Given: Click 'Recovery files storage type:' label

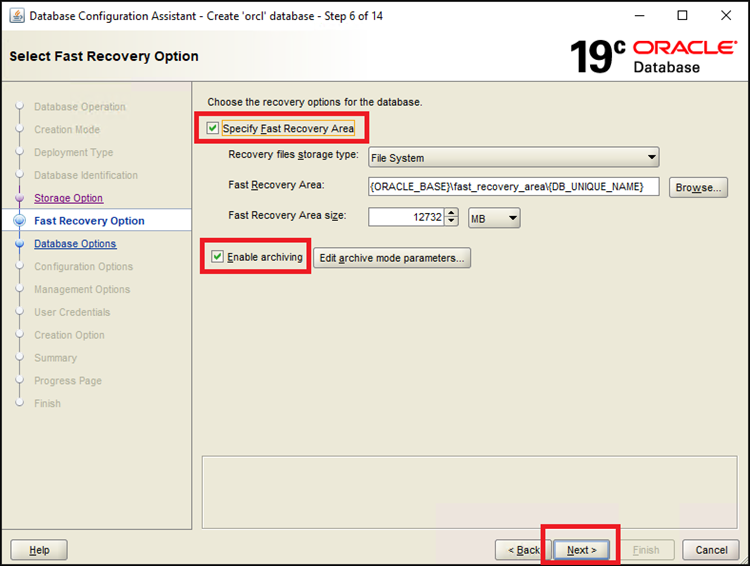Looking at the screenshot, I should 293,155.
